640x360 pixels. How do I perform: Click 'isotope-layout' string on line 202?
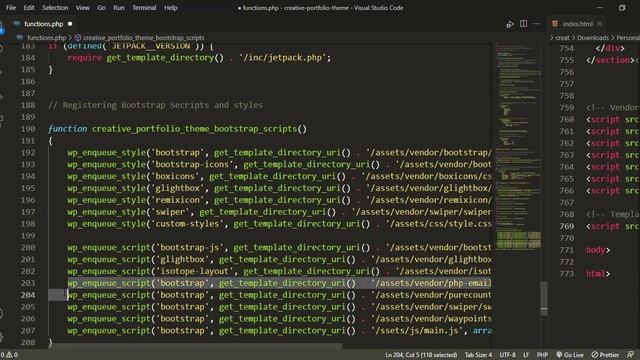point(194,271)
